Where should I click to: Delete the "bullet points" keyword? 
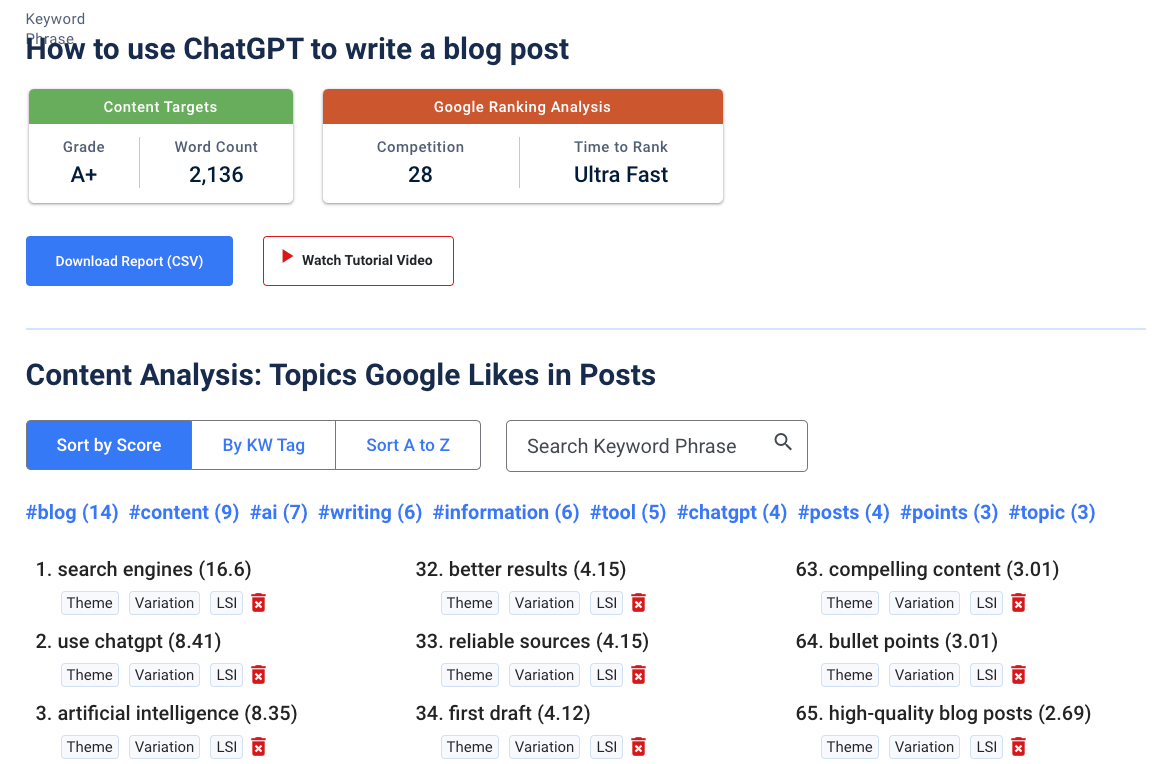pyautogui.click(x=1018, y=674)
